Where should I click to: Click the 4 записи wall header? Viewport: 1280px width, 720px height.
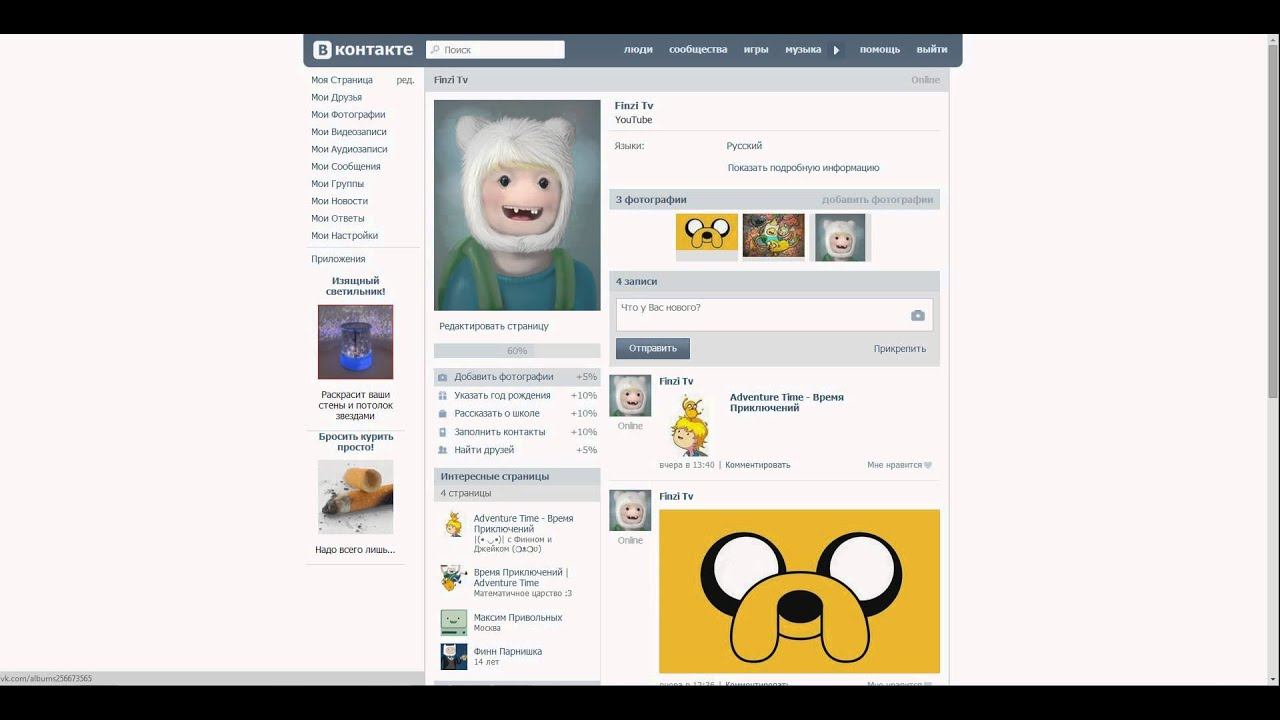(x=774, y=282)
